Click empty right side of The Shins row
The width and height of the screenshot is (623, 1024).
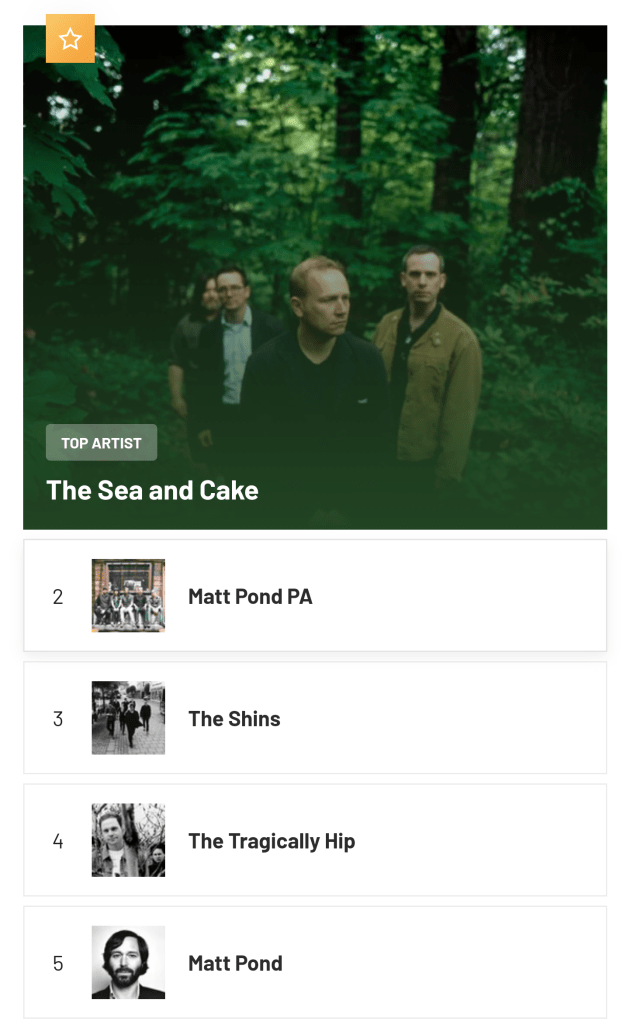coord(480,719)
